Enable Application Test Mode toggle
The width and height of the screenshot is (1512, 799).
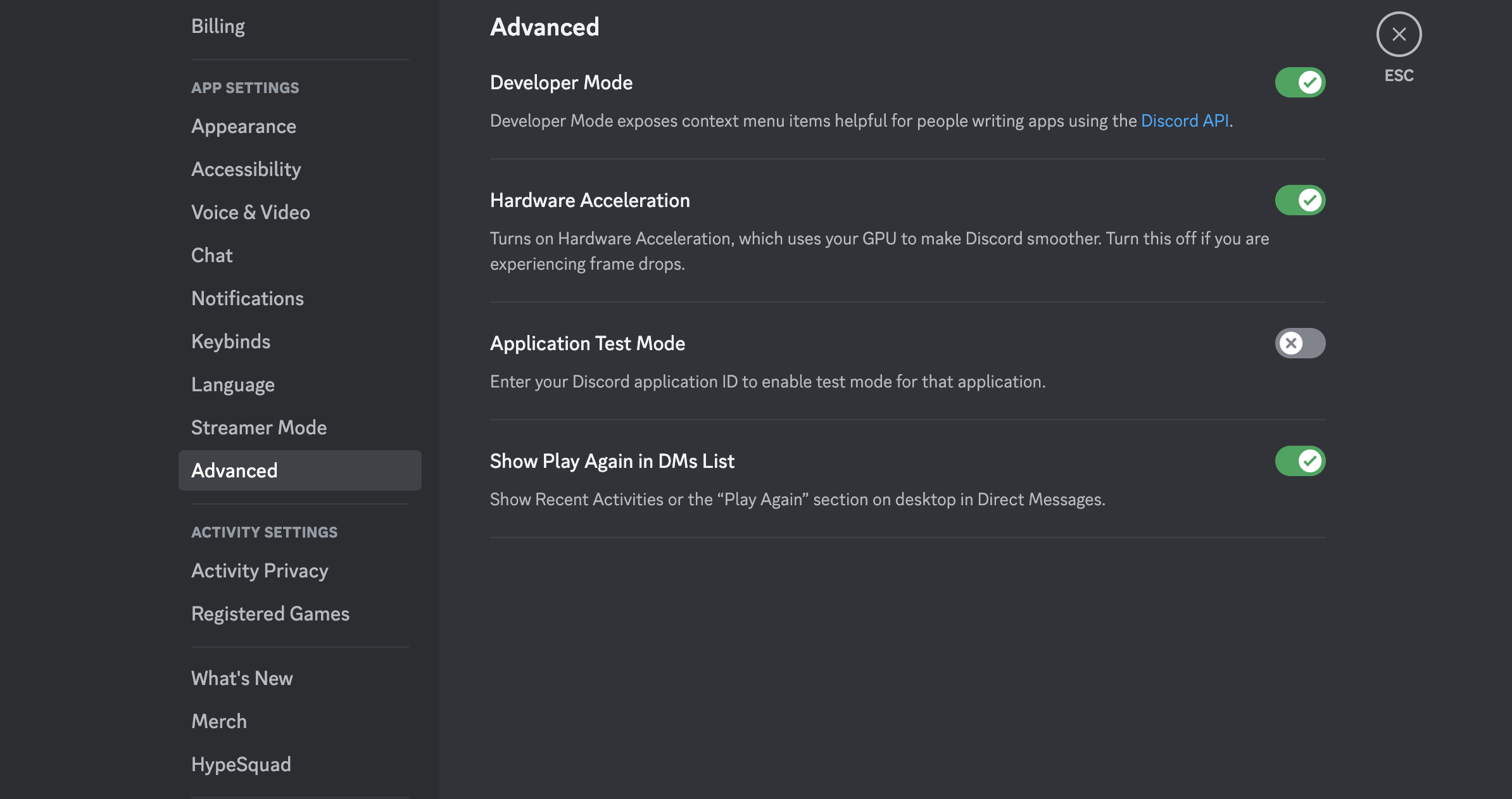1300,343
